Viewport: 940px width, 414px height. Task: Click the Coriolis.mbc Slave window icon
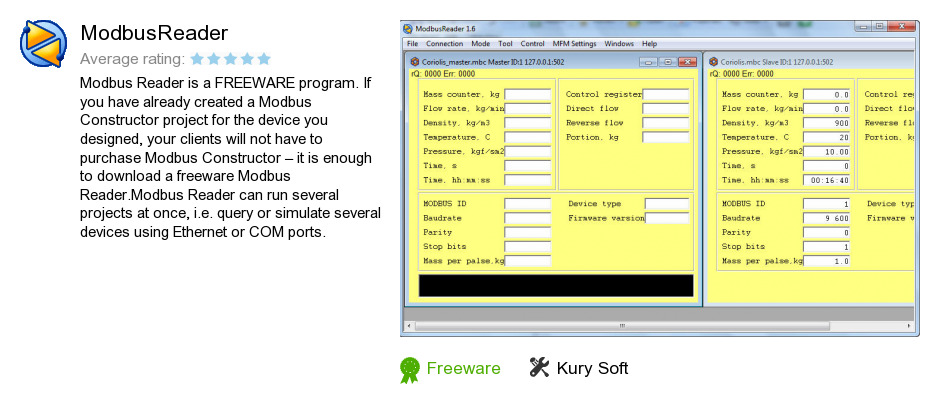click(x=713, y=62)
